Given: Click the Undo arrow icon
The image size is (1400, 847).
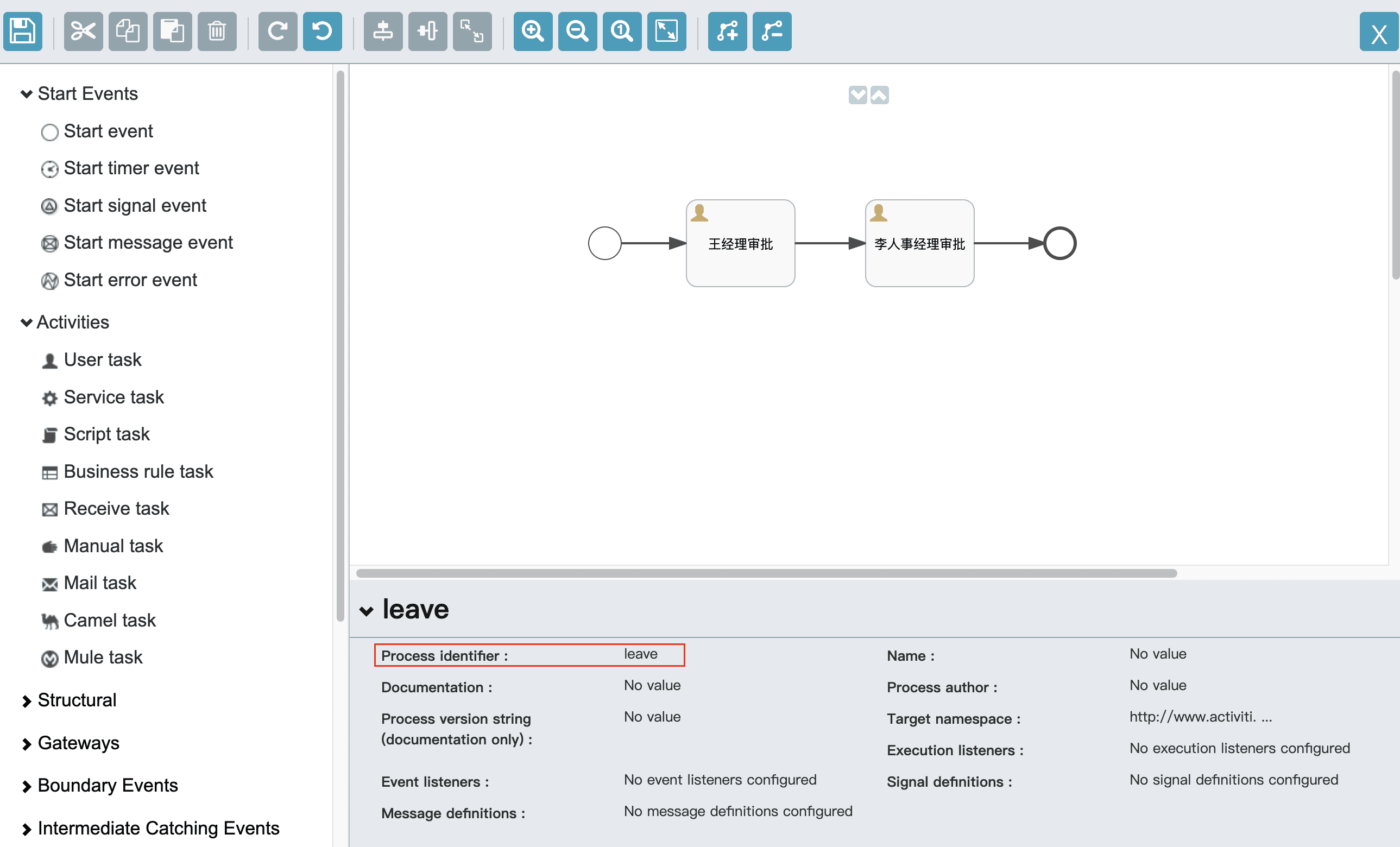Looking at the screenshot, I should (322, 31).
